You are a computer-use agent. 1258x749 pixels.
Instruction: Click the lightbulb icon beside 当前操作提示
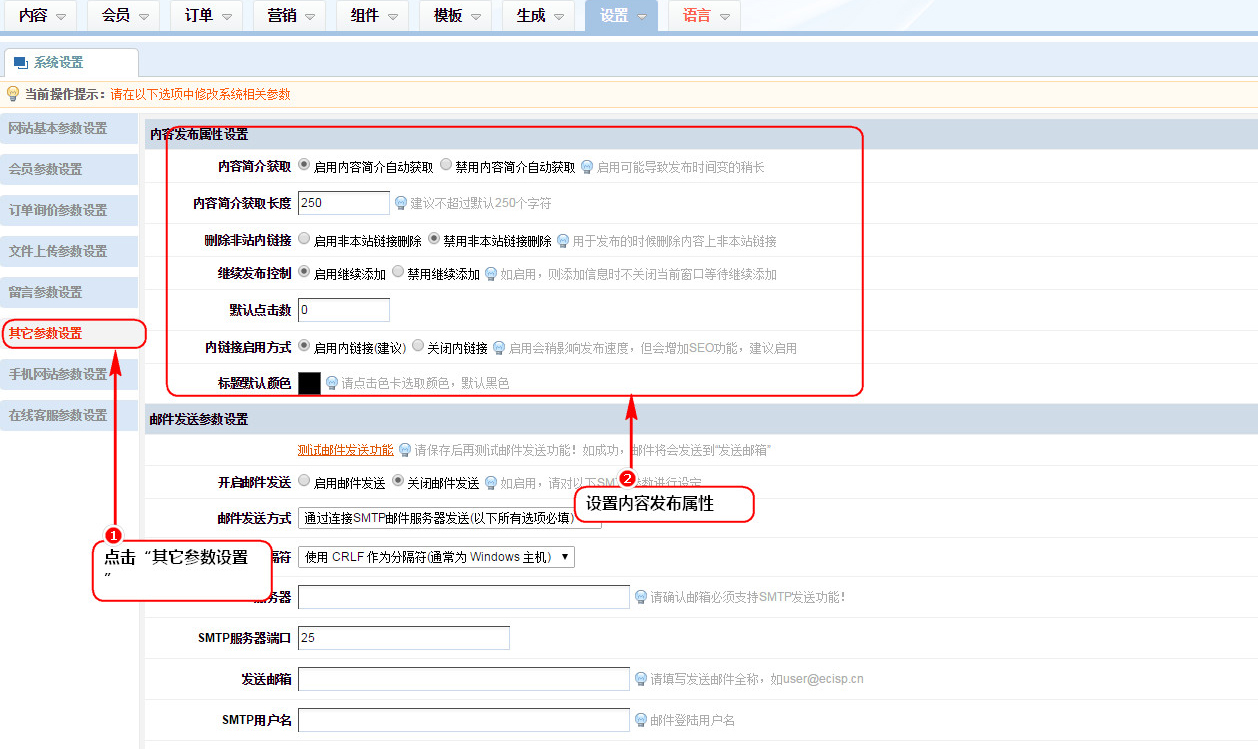[x=13, y=94]
